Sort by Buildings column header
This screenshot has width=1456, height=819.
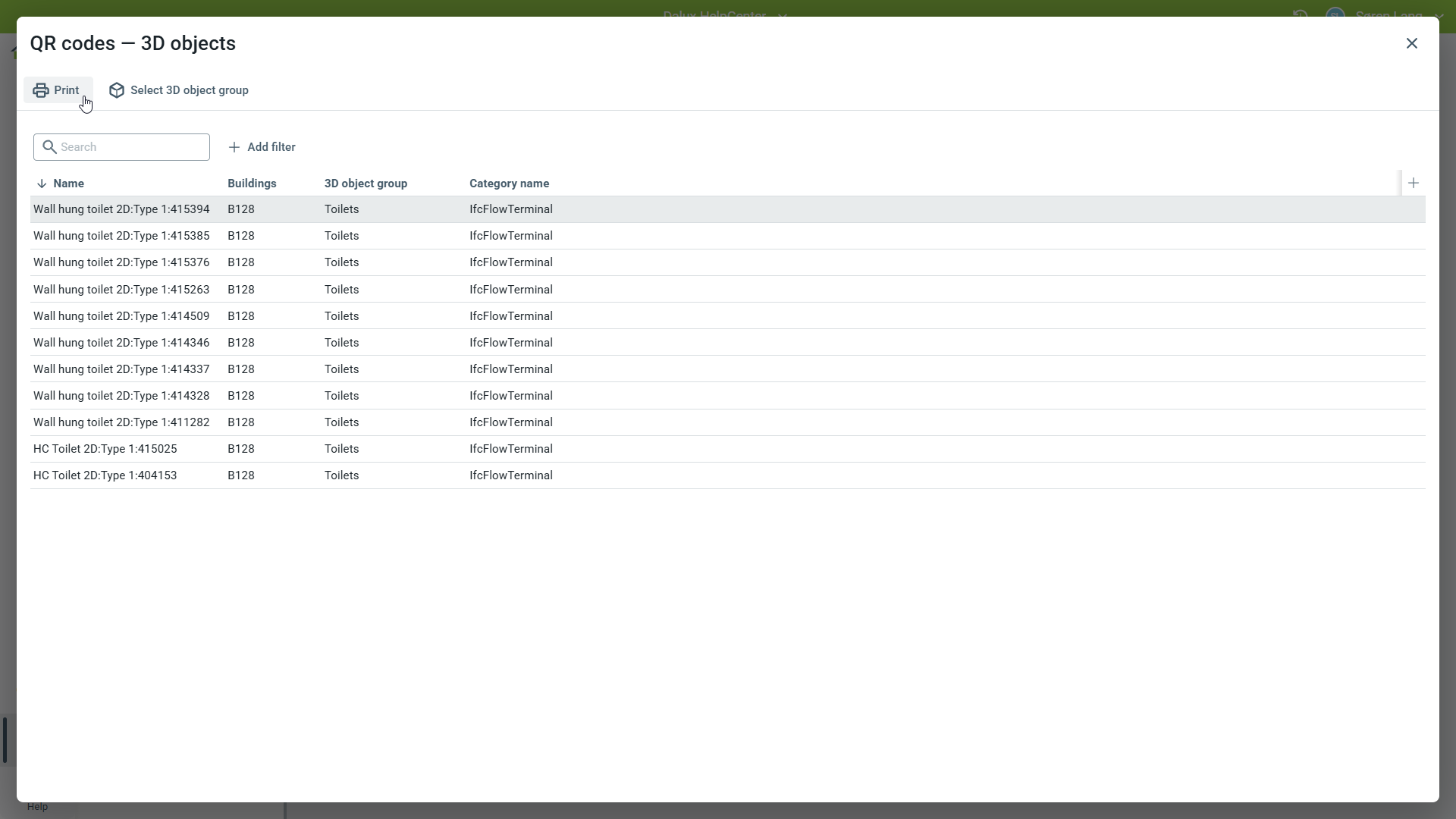point(252,184)
